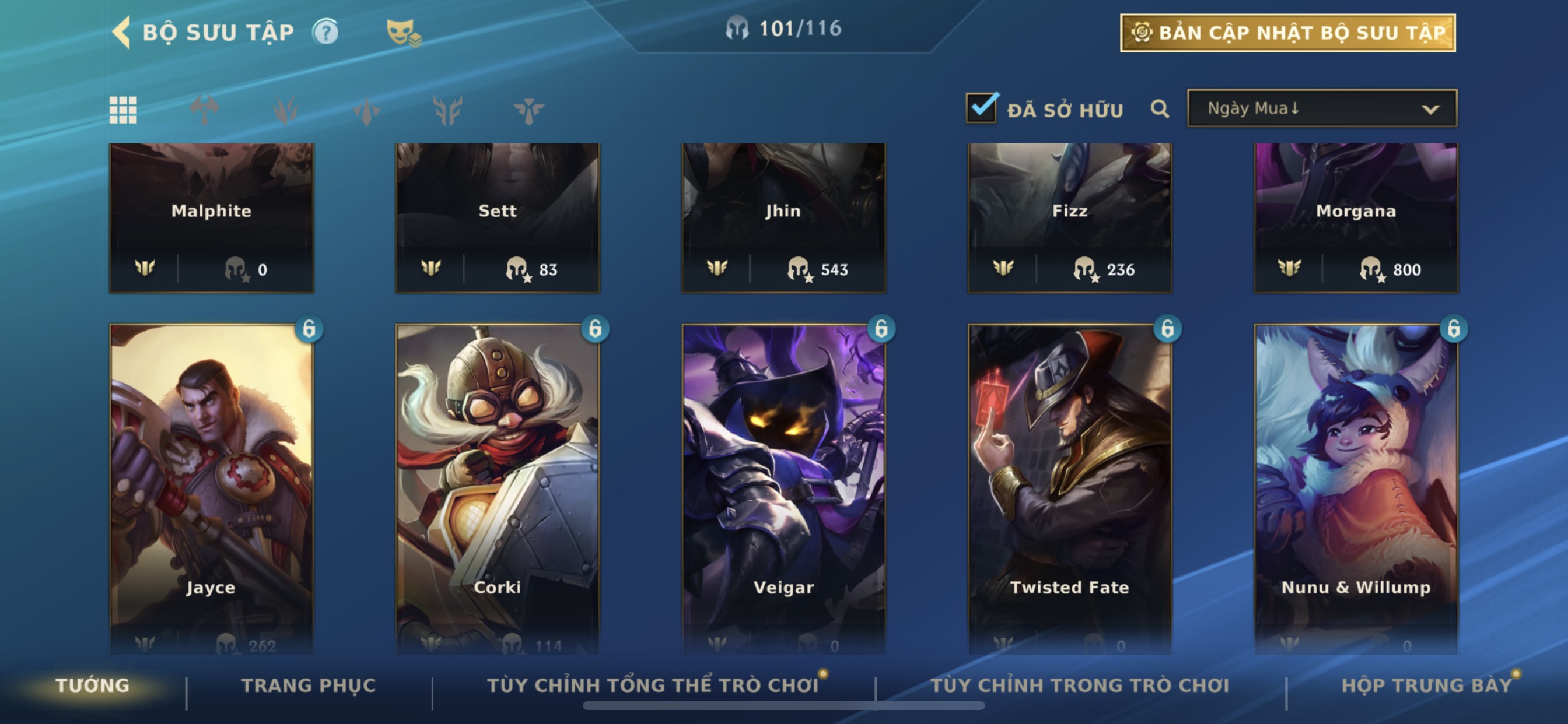The height and width of the screenshot is (724, 1568).
Task: Filter by the fourth, antler-shaped role icon
Action: (x=447, y=110)
